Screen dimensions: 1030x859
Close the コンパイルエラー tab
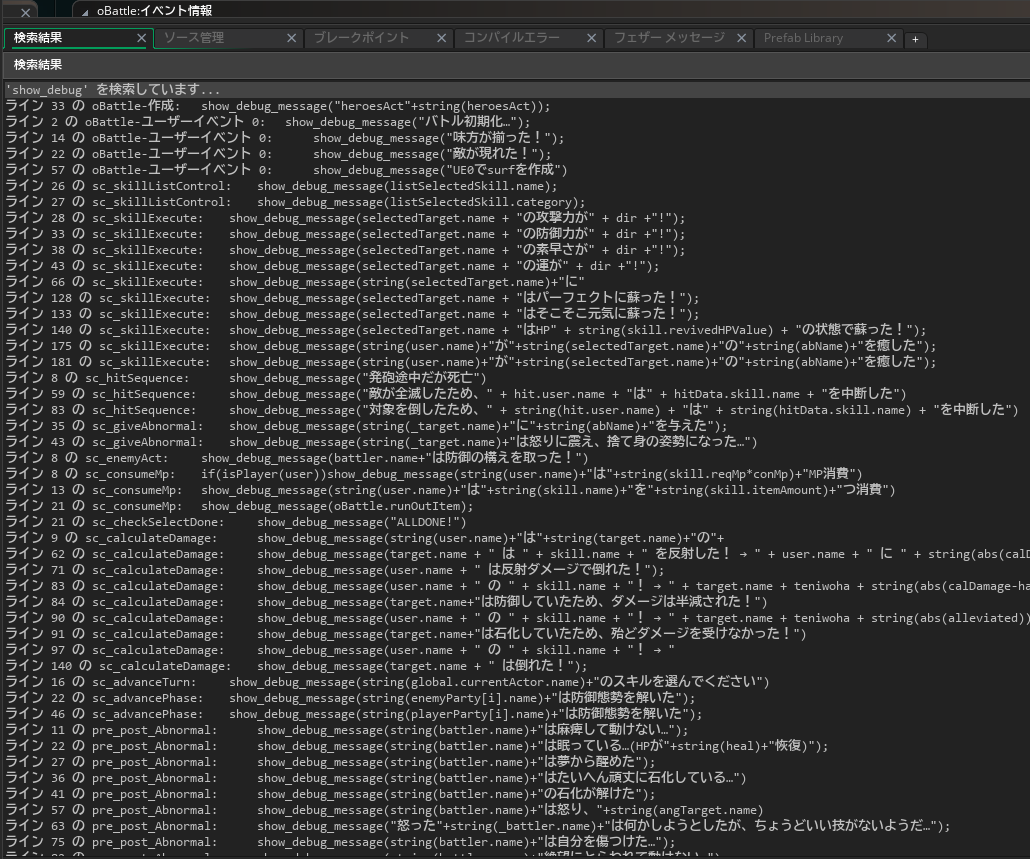591,38
